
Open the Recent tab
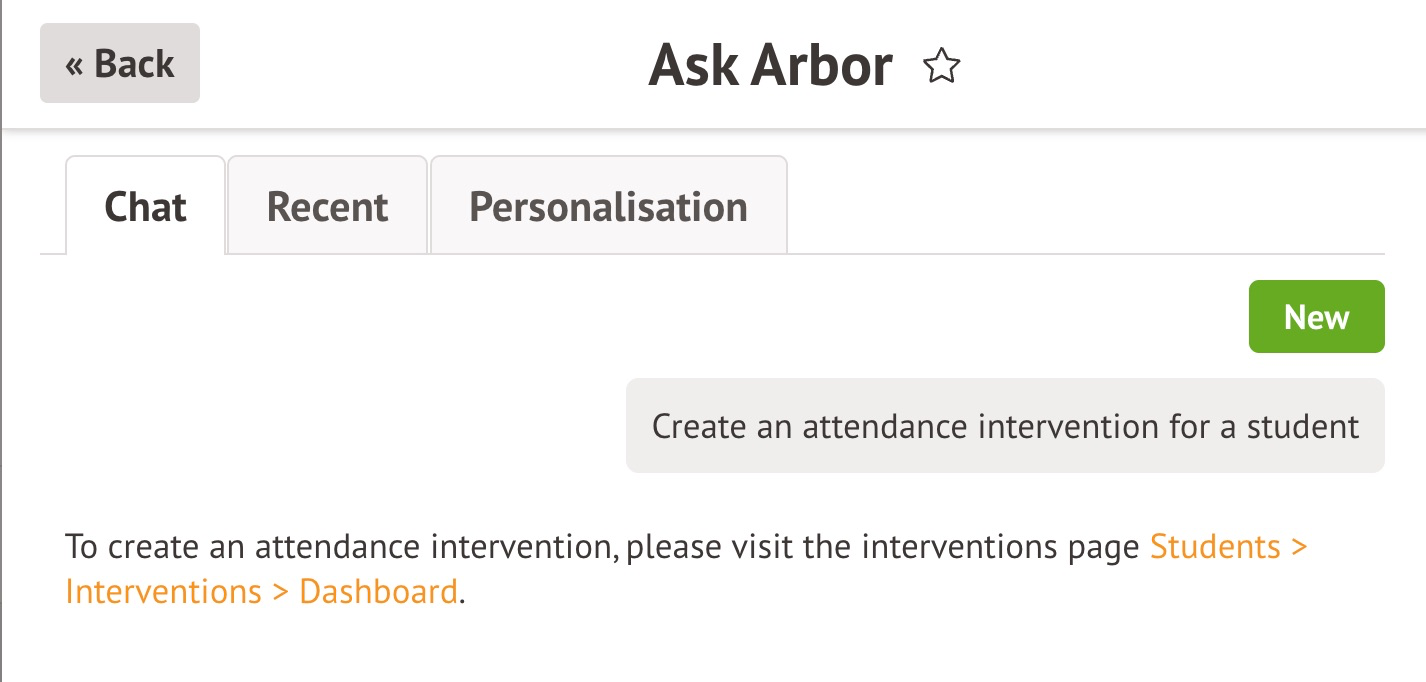tap(327, 207)
